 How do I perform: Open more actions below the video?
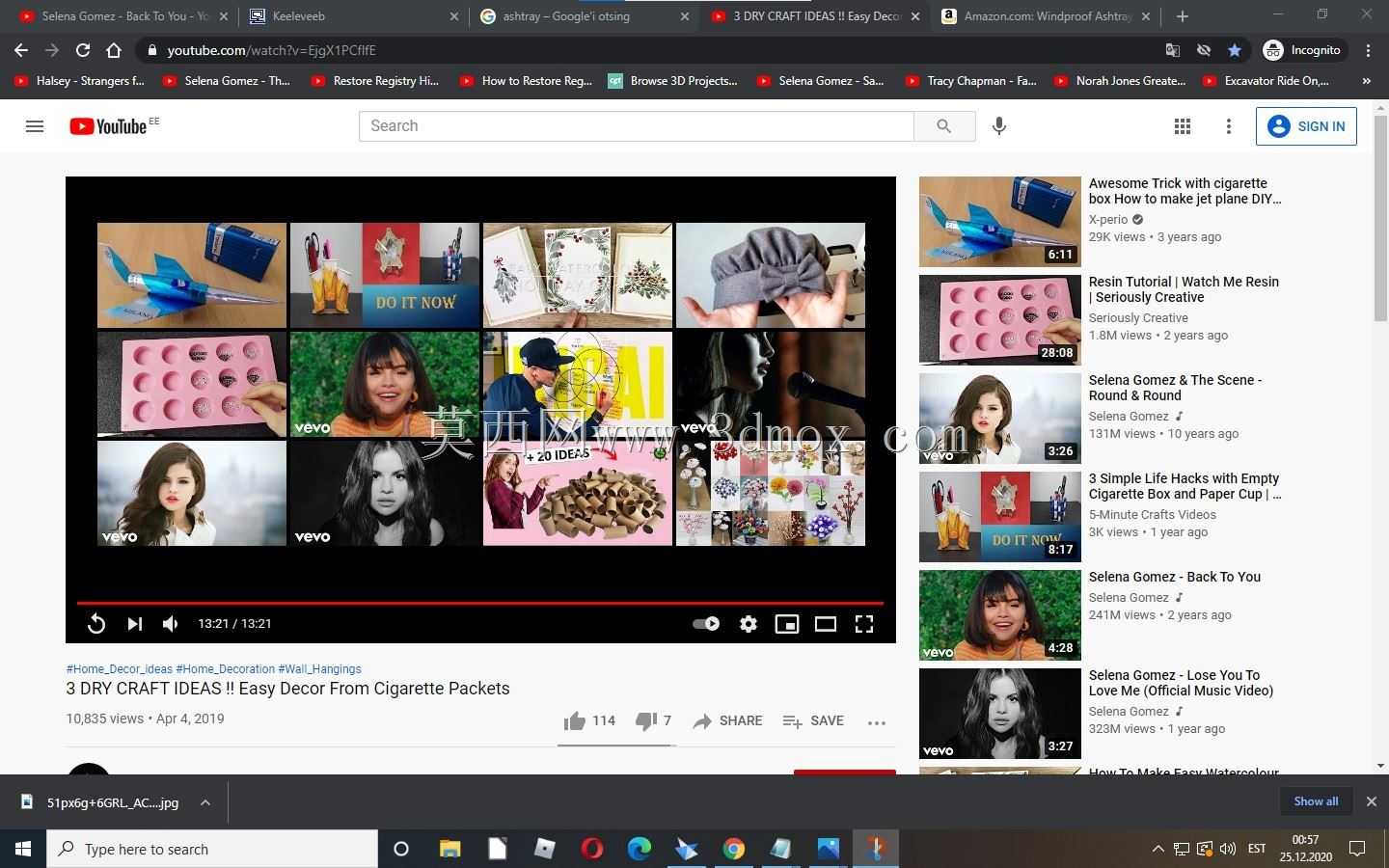click(877, 721)
